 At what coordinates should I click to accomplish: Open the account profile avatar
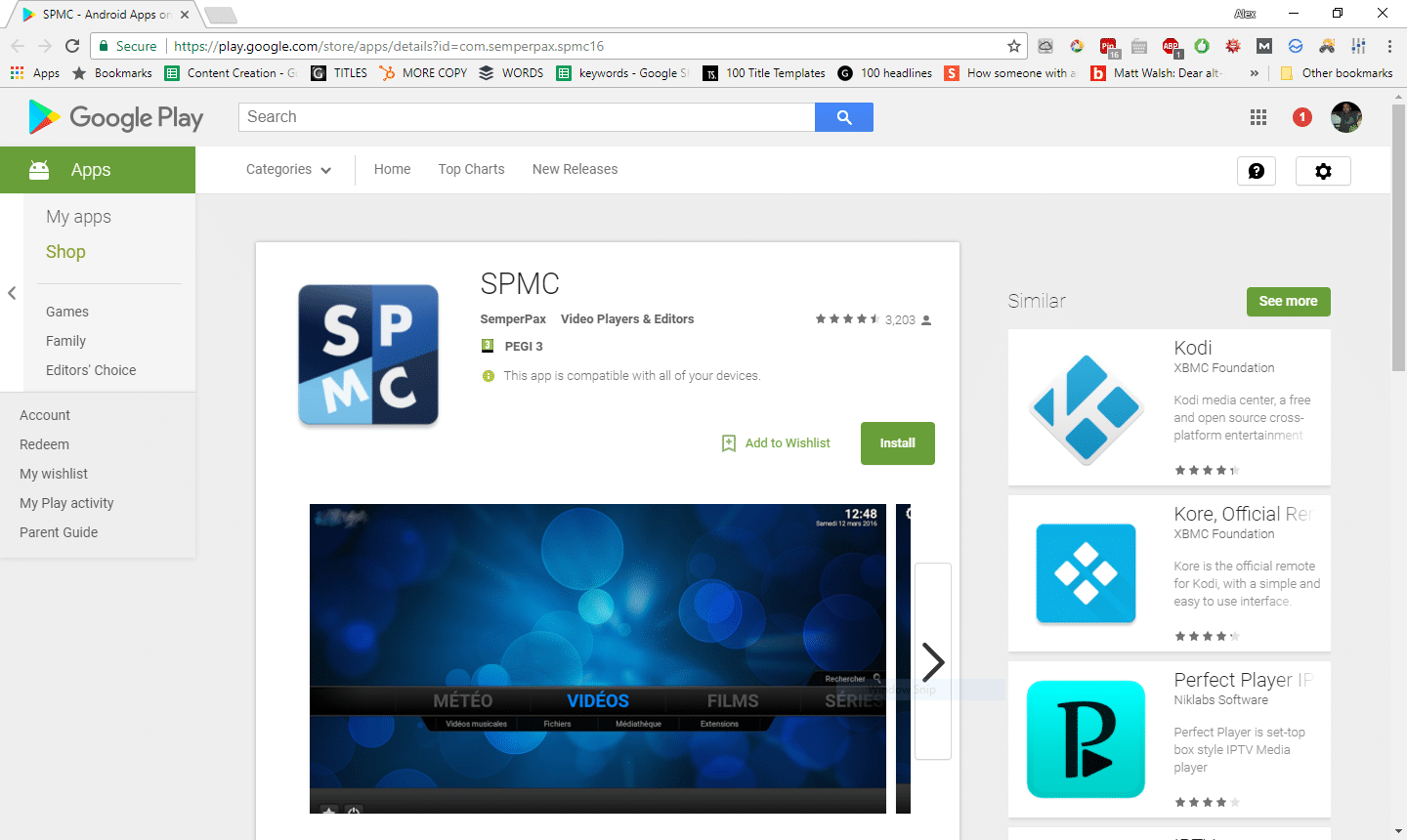coord(1346,117)
